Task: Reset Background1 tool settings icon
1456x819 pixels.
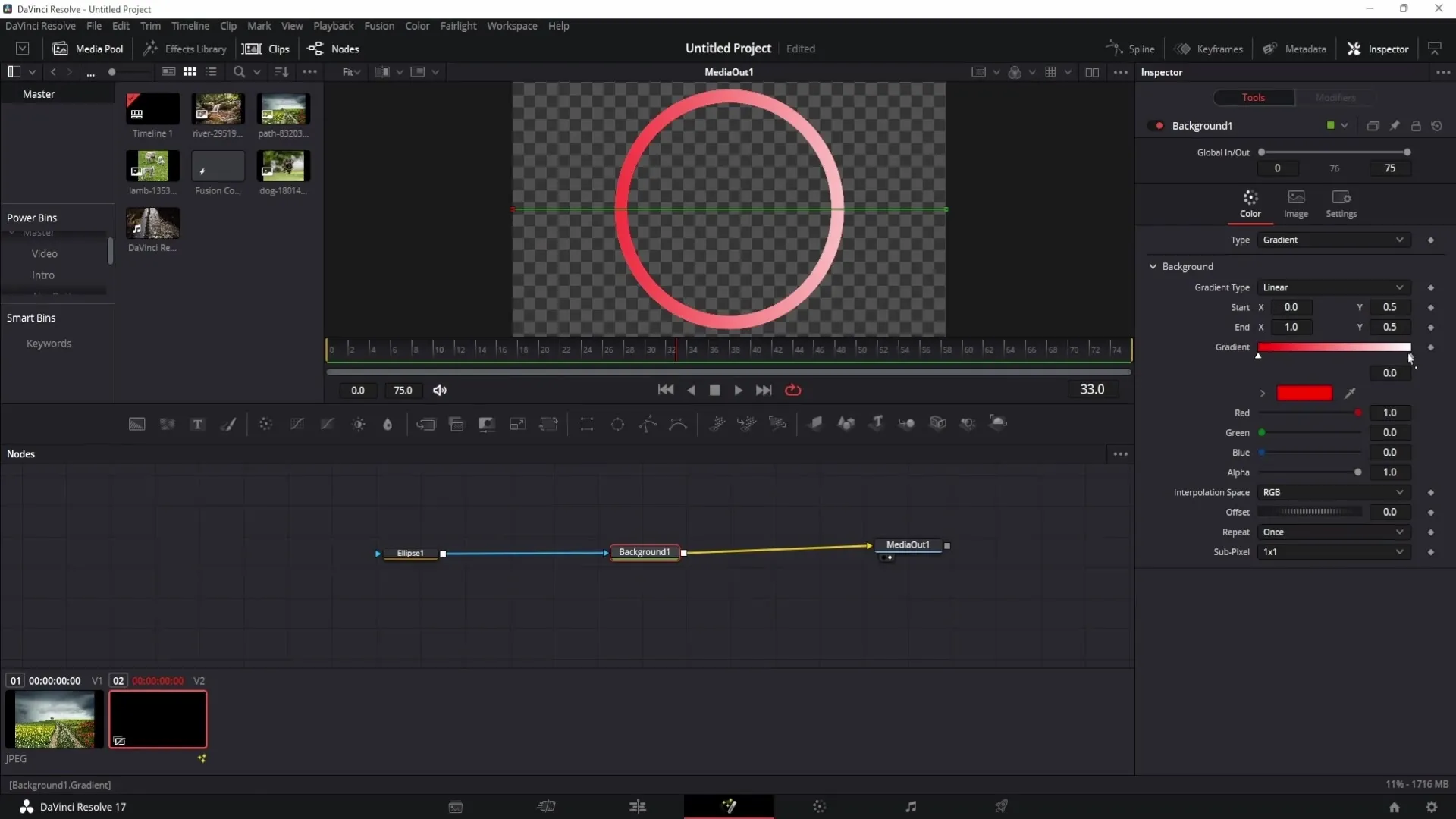Action: click(1437, 126)
